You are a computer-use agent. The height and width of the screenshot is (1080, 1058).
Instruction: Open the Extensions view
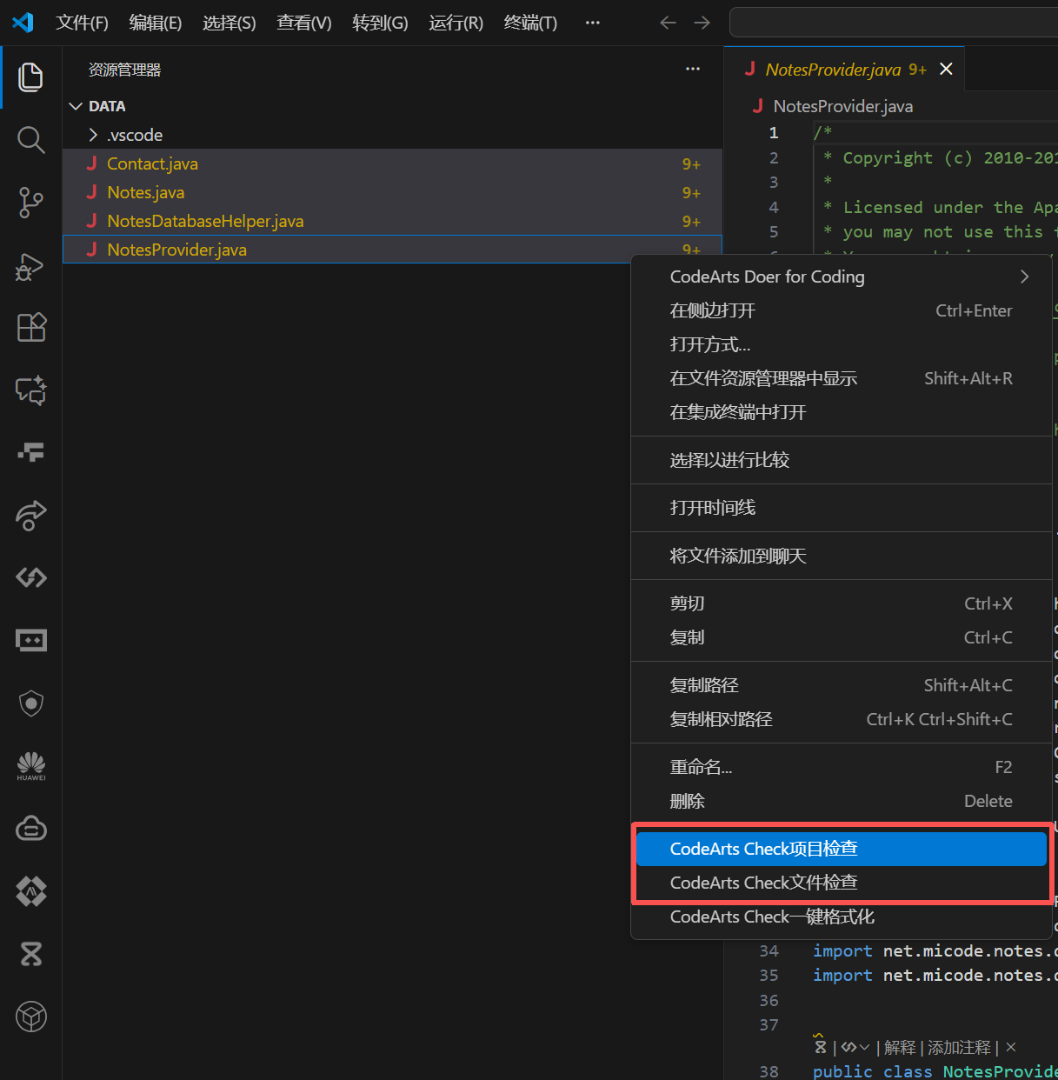(31, 327)
